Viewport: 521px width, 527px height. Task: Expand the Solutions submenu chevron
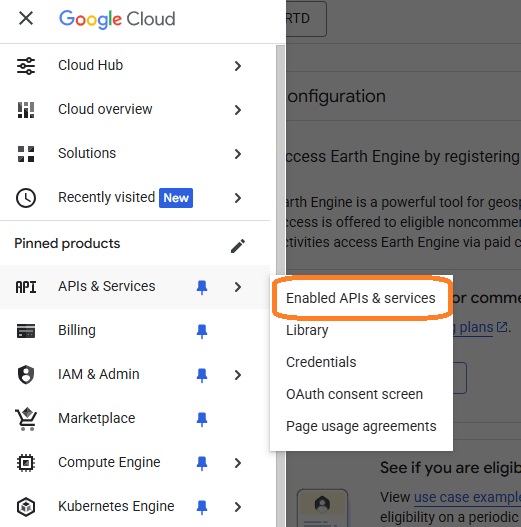238,154
